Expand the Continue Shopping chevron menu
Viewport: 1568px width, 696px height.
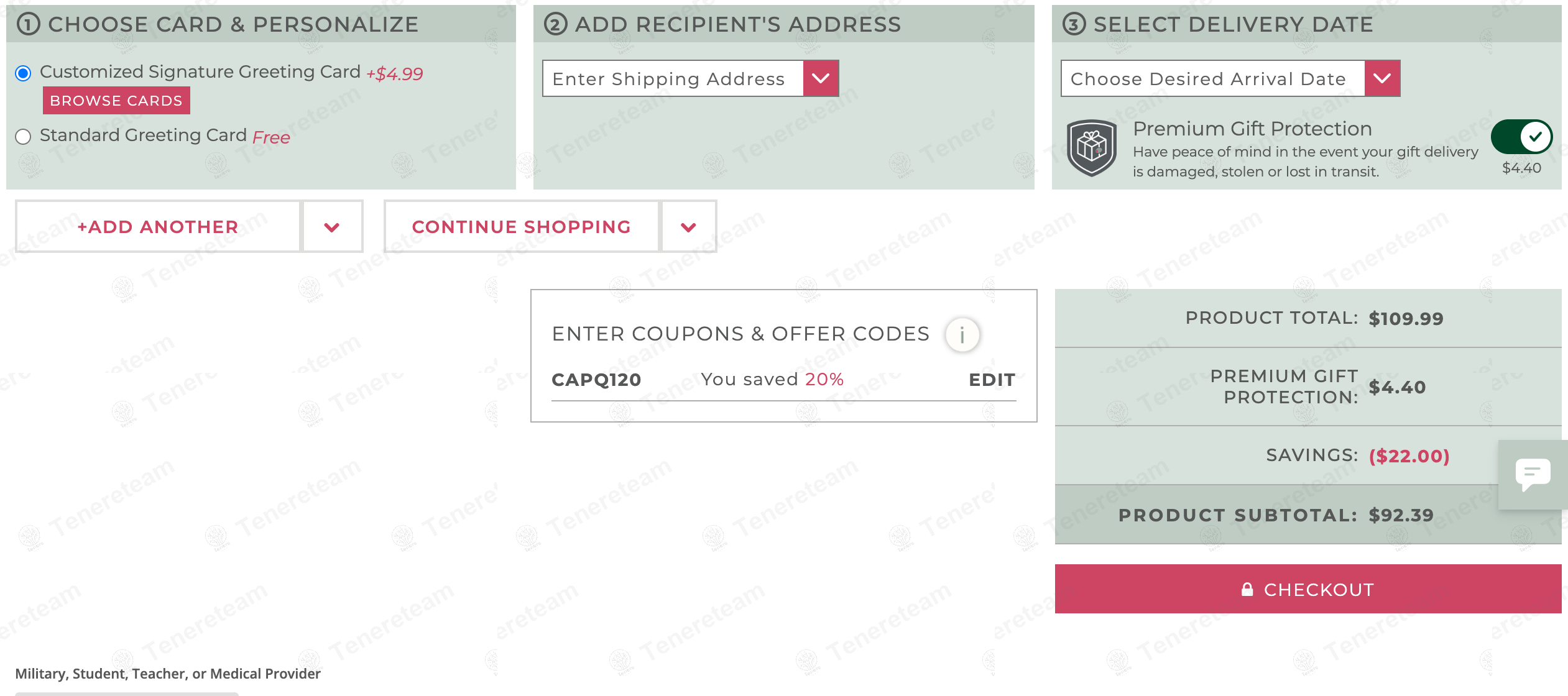click(x=688, y=227)
